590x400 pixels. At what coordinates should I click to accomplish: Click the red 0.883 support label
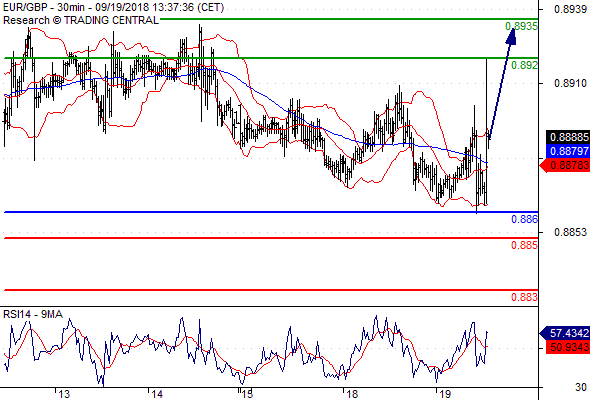[525, 297]
